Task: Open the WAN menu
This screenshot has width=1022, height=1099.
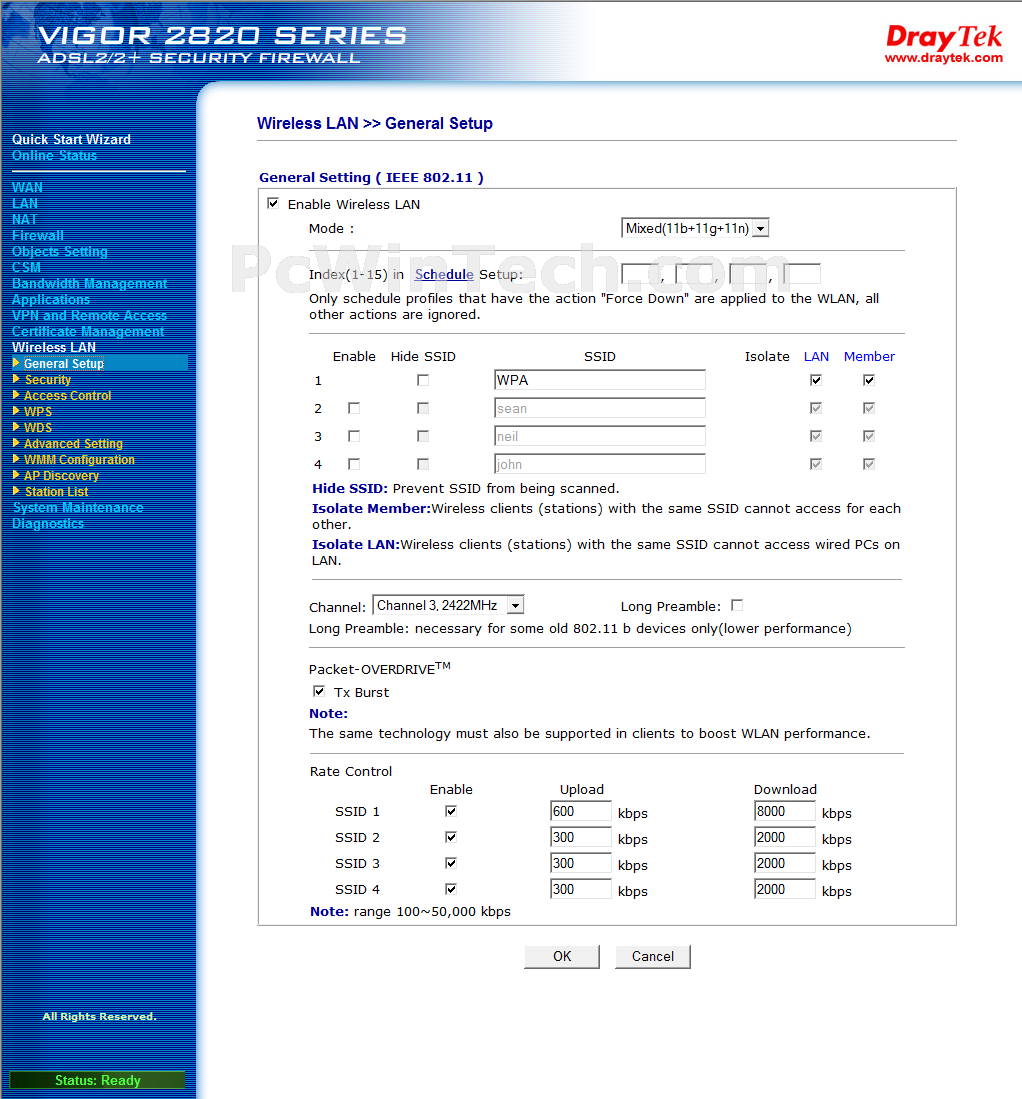Action: coord(27,187)
